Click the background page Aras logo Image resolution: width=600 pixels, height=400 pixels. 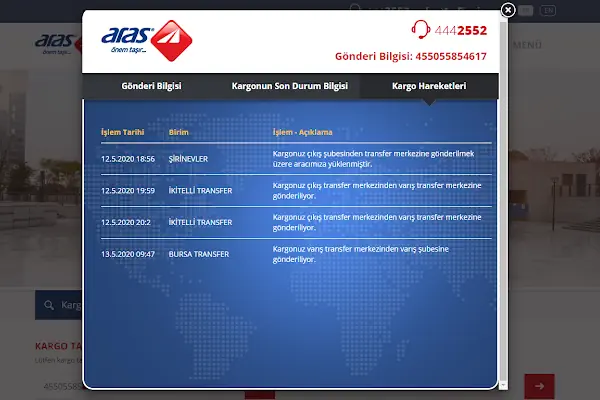tap(59, 45)
